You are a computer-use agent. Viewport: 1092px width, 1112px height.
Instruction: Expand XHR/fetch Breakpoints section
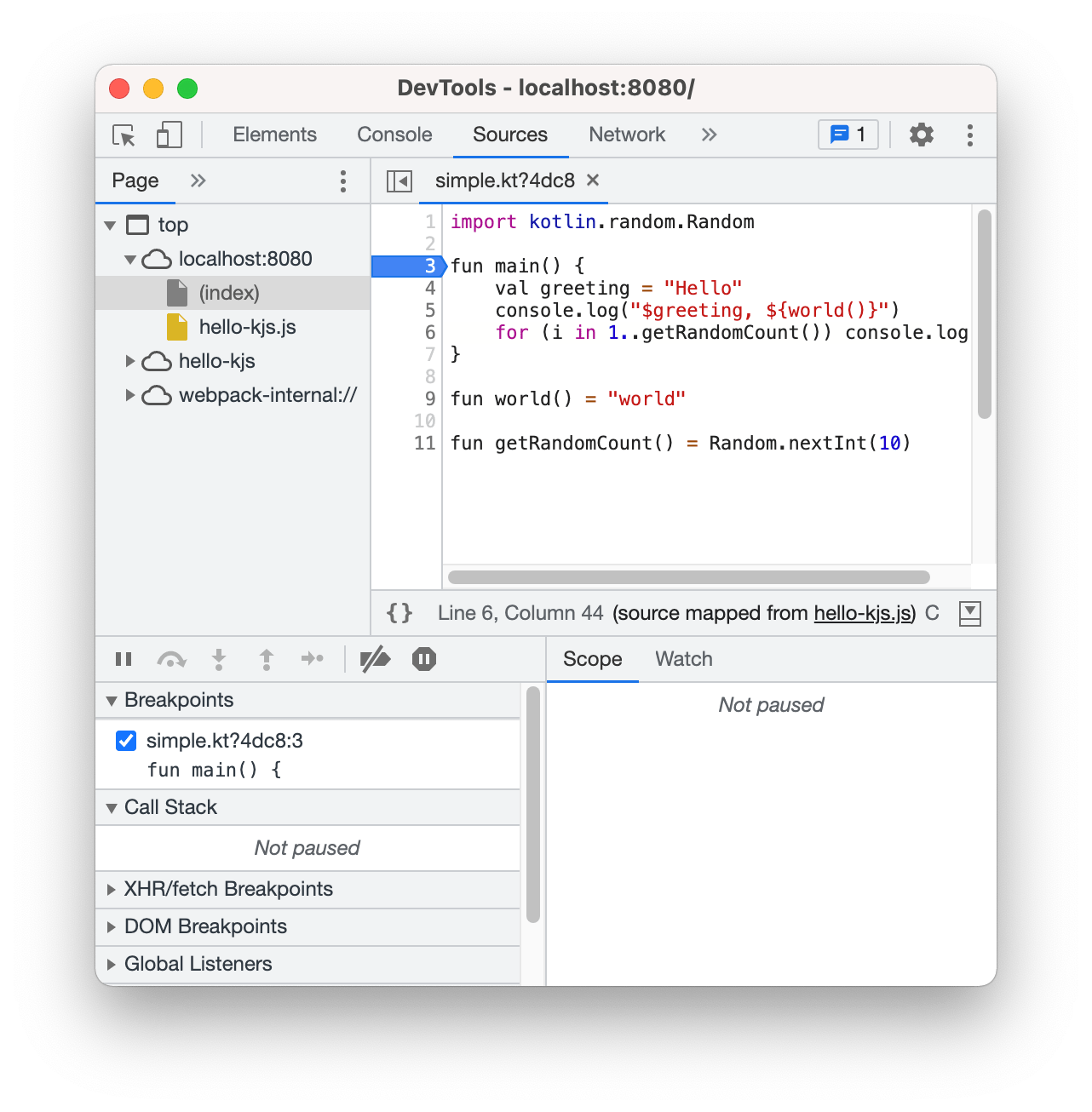point(112,889)
